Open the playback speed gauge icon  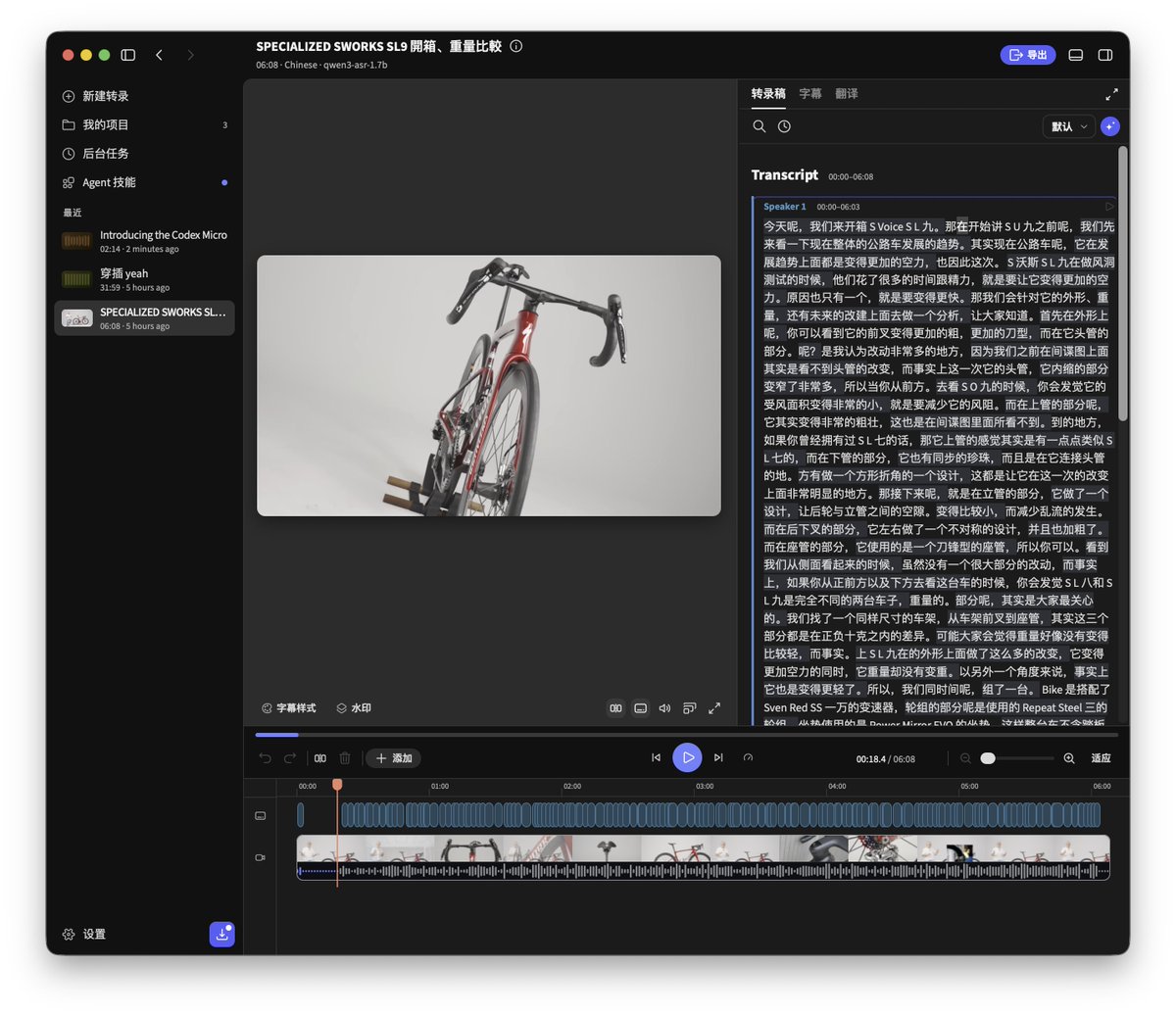748,757
